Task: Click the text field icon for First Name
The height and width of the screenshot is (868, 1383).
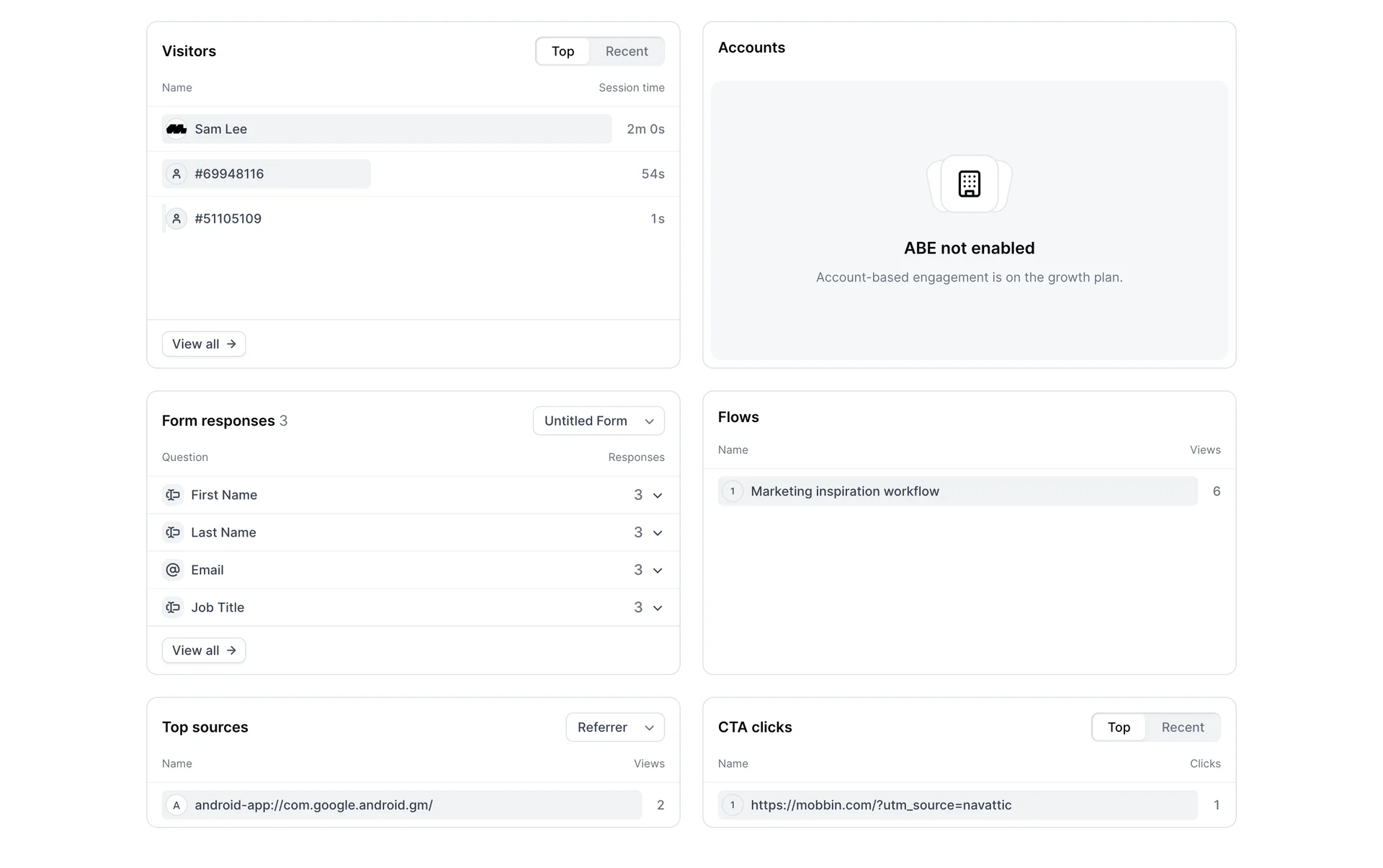Action: click(x=173, y=495)
